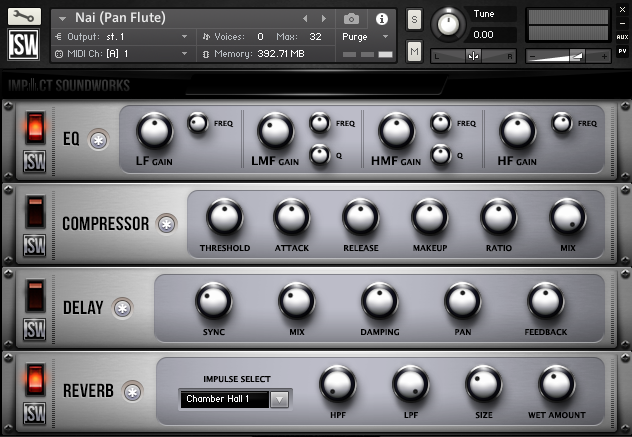Screen dimensions: 632x437
Task: Click the Compressor Mix knob
Action: coord(568,217)
